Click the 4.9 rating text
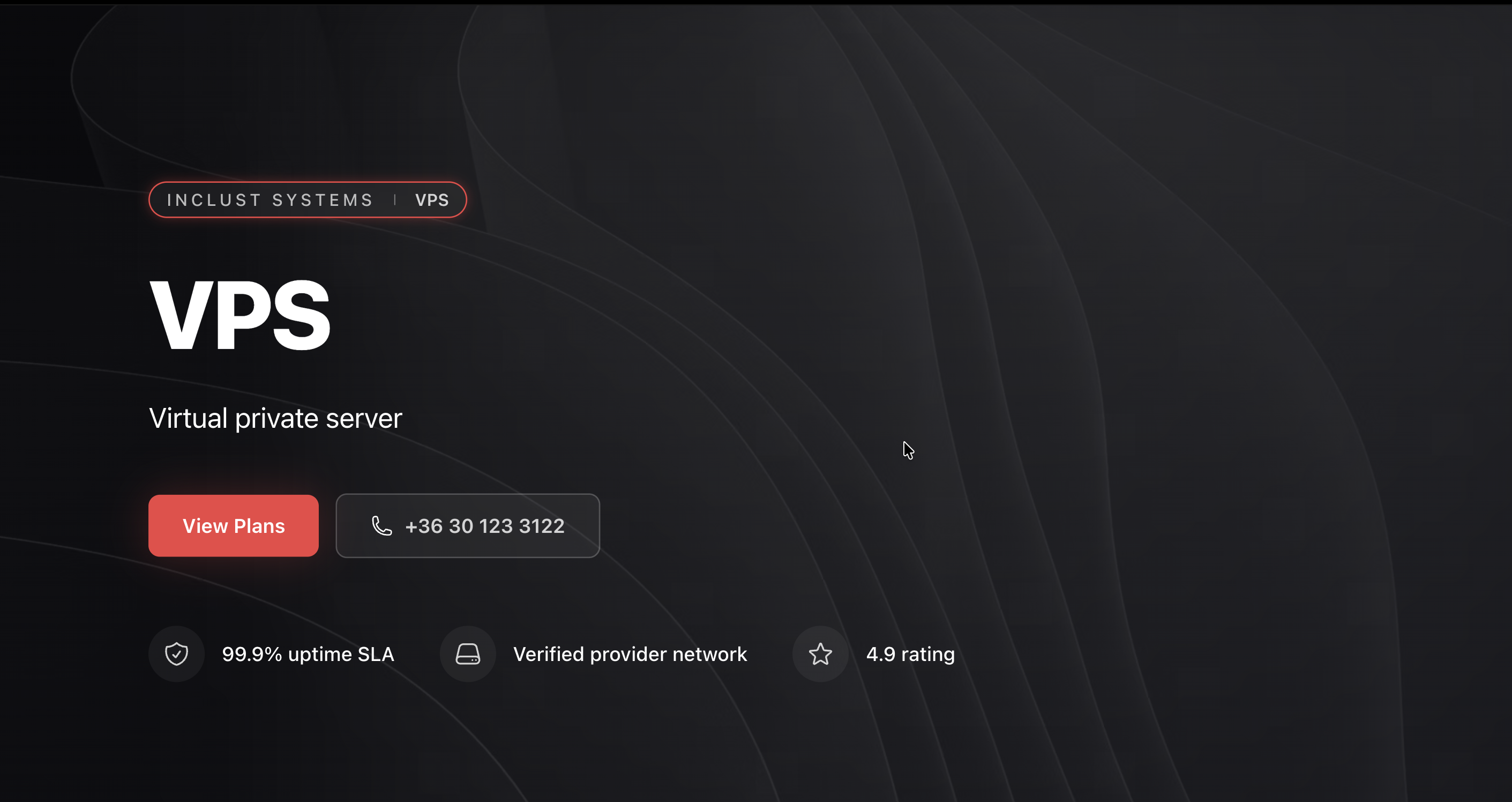The width and height of the screenshot is (1512, 802). point(910,654)
